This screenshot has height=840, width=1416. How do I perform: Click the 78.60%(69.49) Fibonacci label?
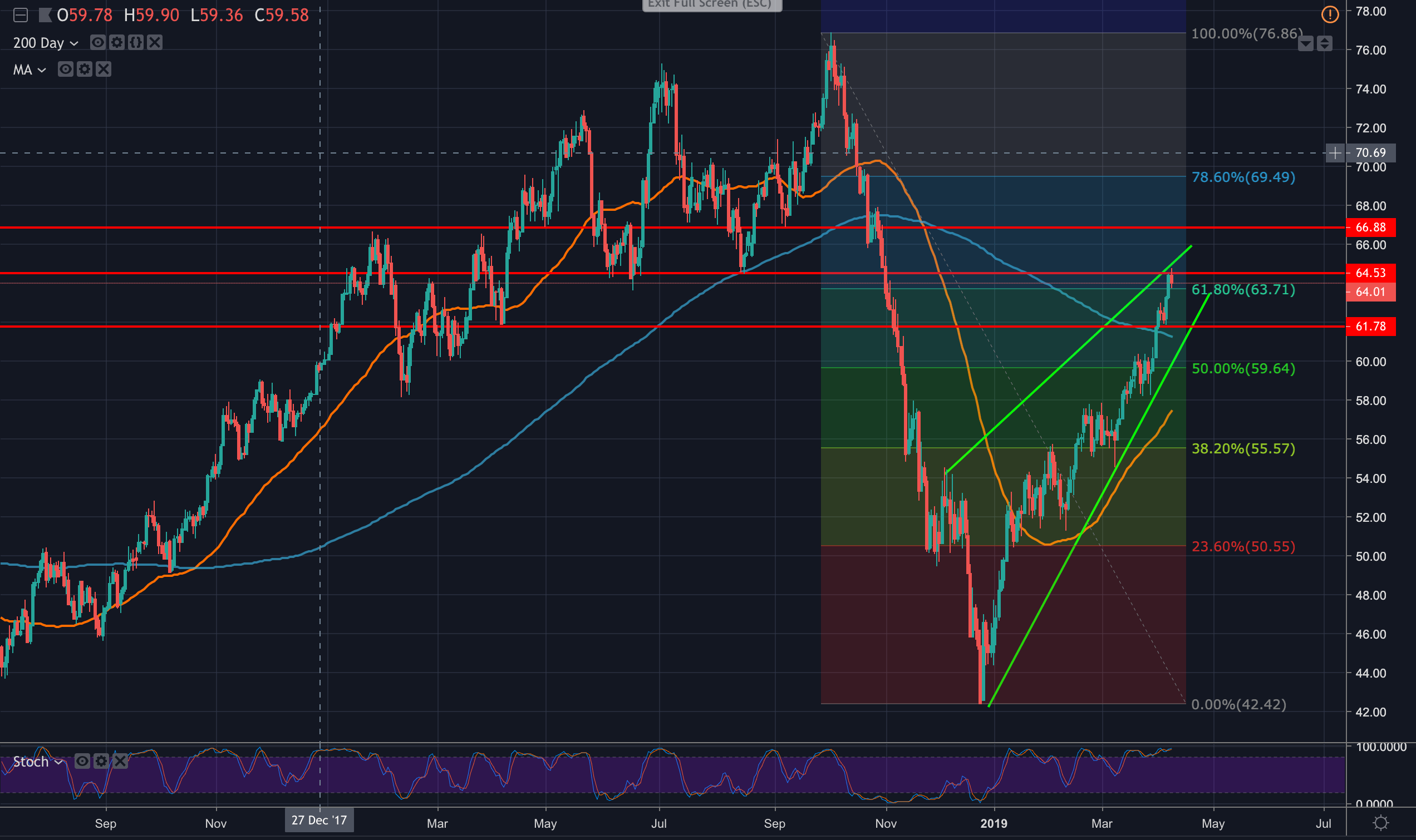(x=1243, y=177)
